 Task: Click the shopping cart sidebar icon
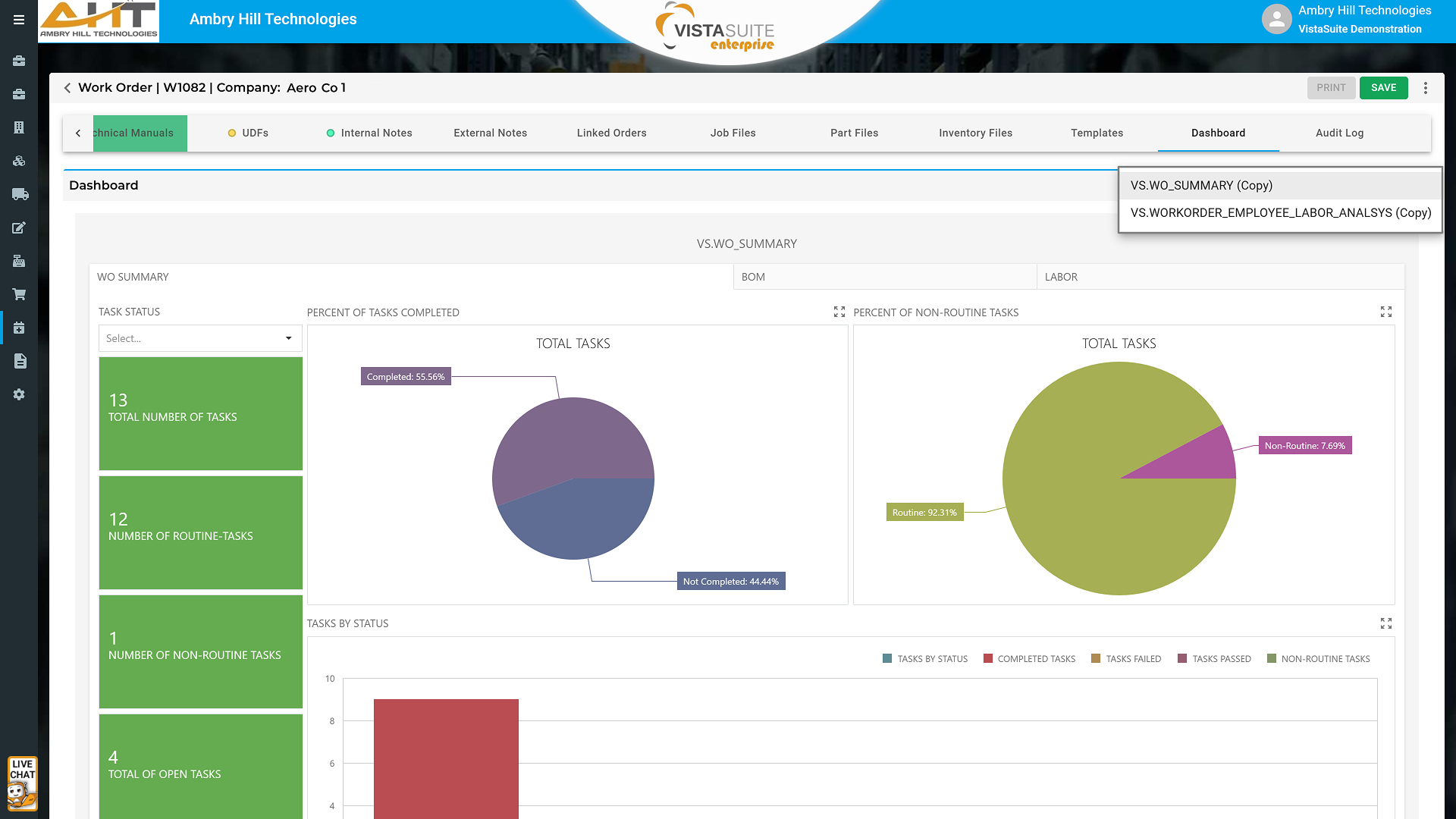pyautogui.click(x=20, y=294)
